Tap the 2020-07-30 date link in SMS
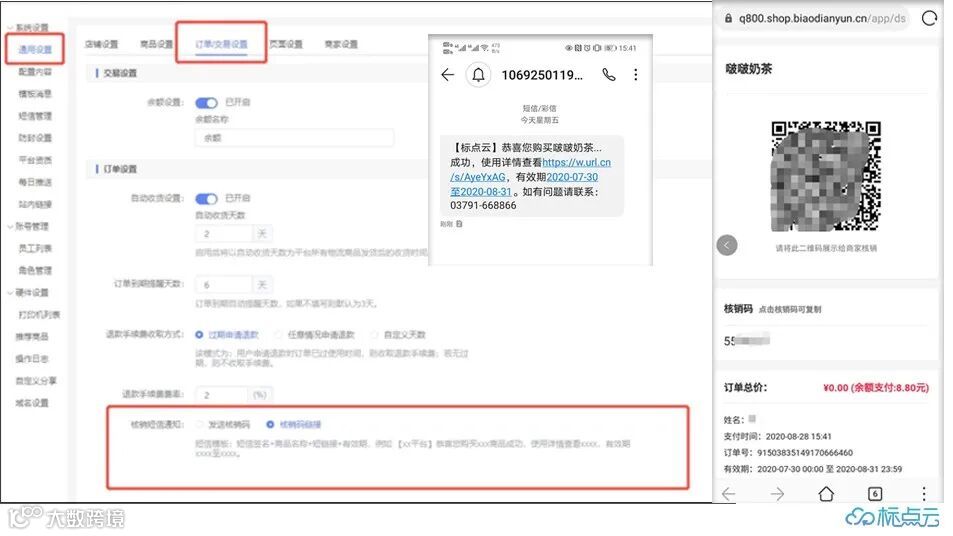 (572, 177)
